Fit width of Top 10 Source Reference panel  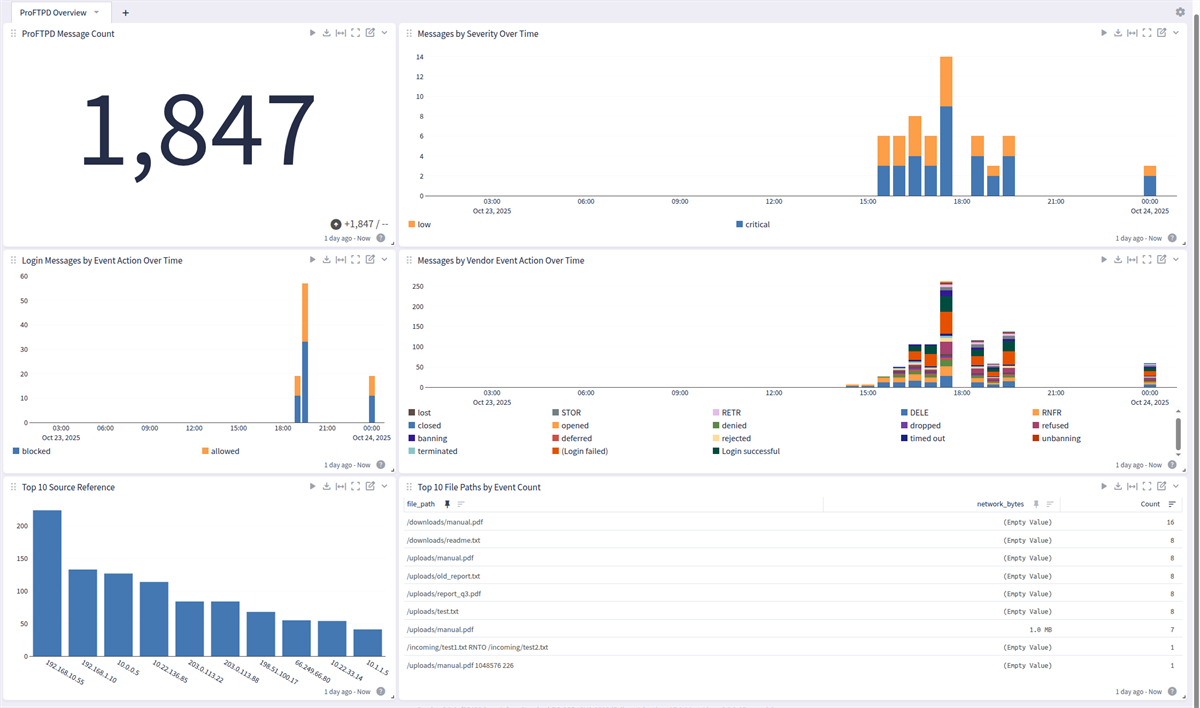click(x=341, y=487)
